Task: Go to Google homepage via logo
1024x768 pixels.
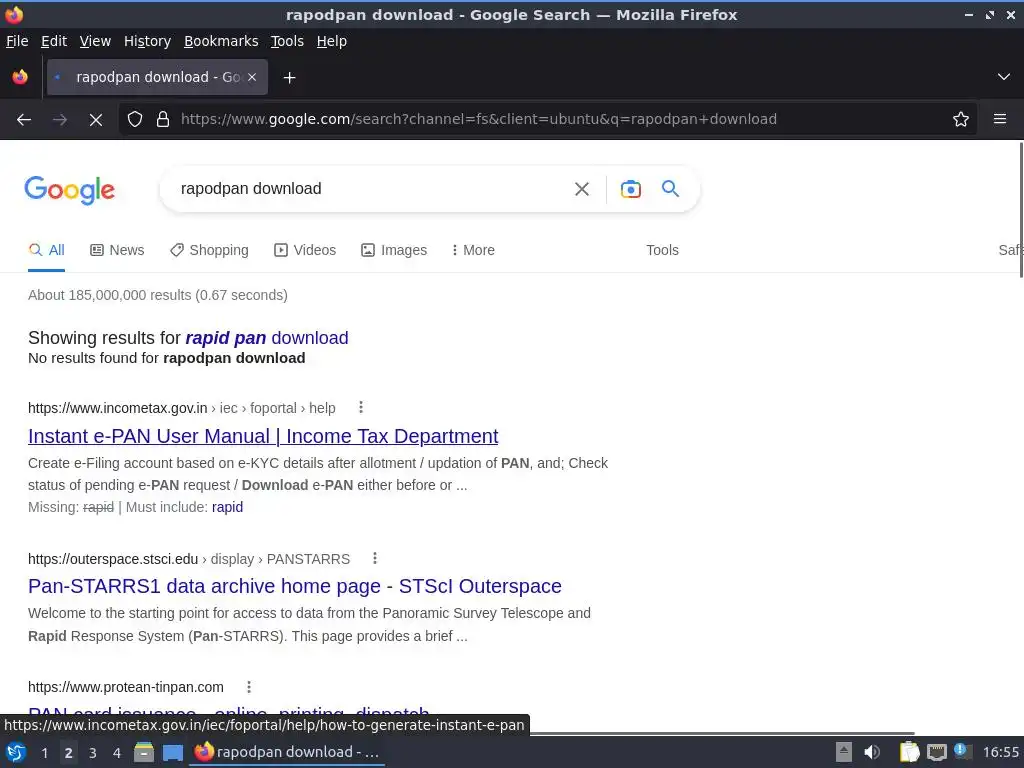Action: click(69, 190)
